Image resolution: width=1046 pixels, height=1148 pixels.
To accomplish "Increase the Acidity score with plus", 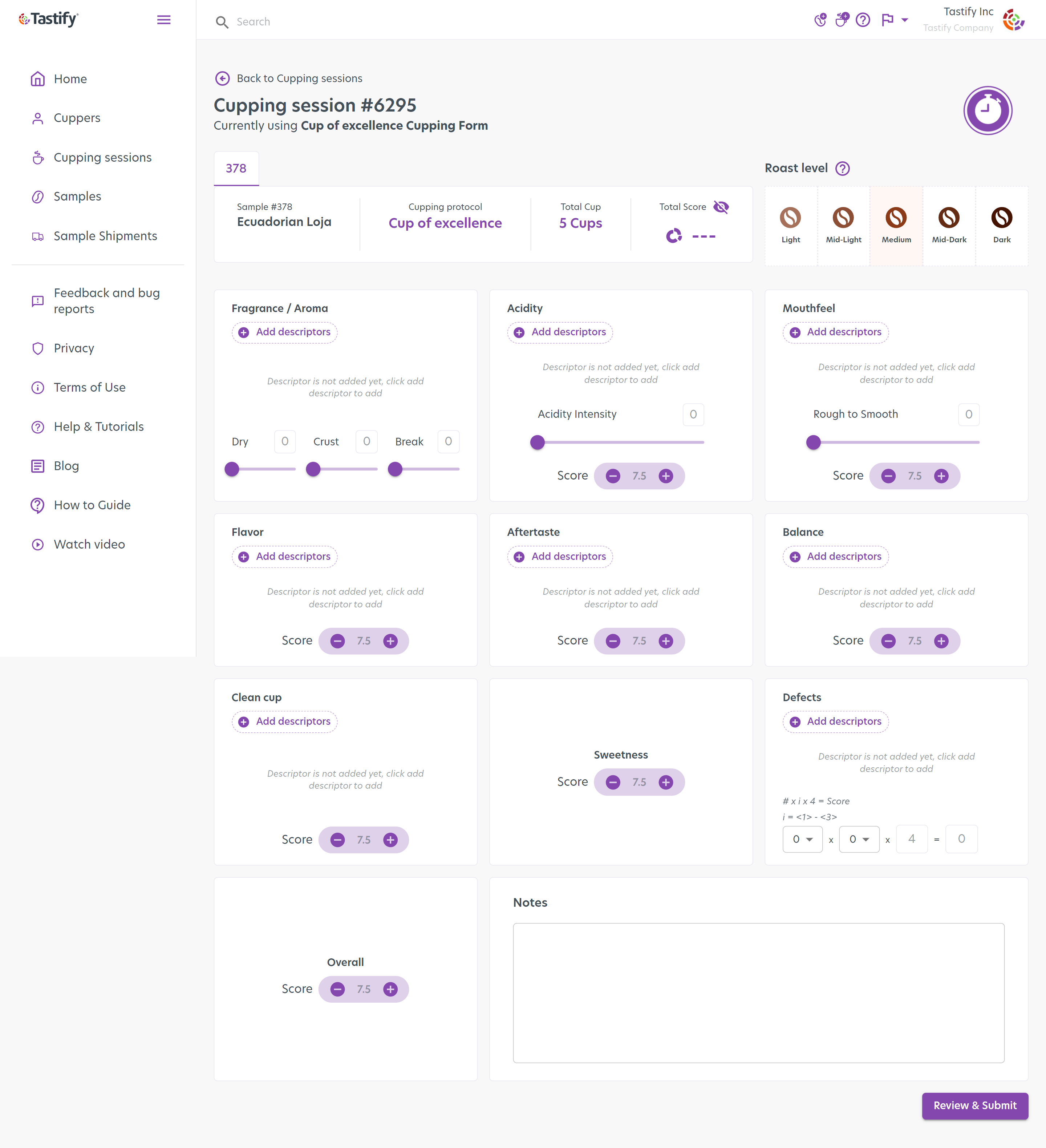I will (x=666, y=476).
